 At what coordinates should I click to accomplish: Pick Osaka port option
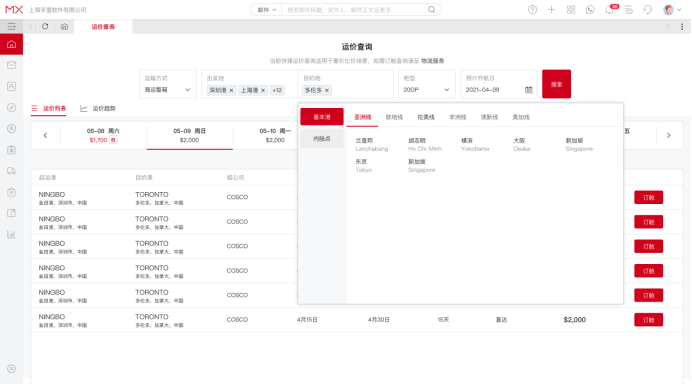(522, 144)
